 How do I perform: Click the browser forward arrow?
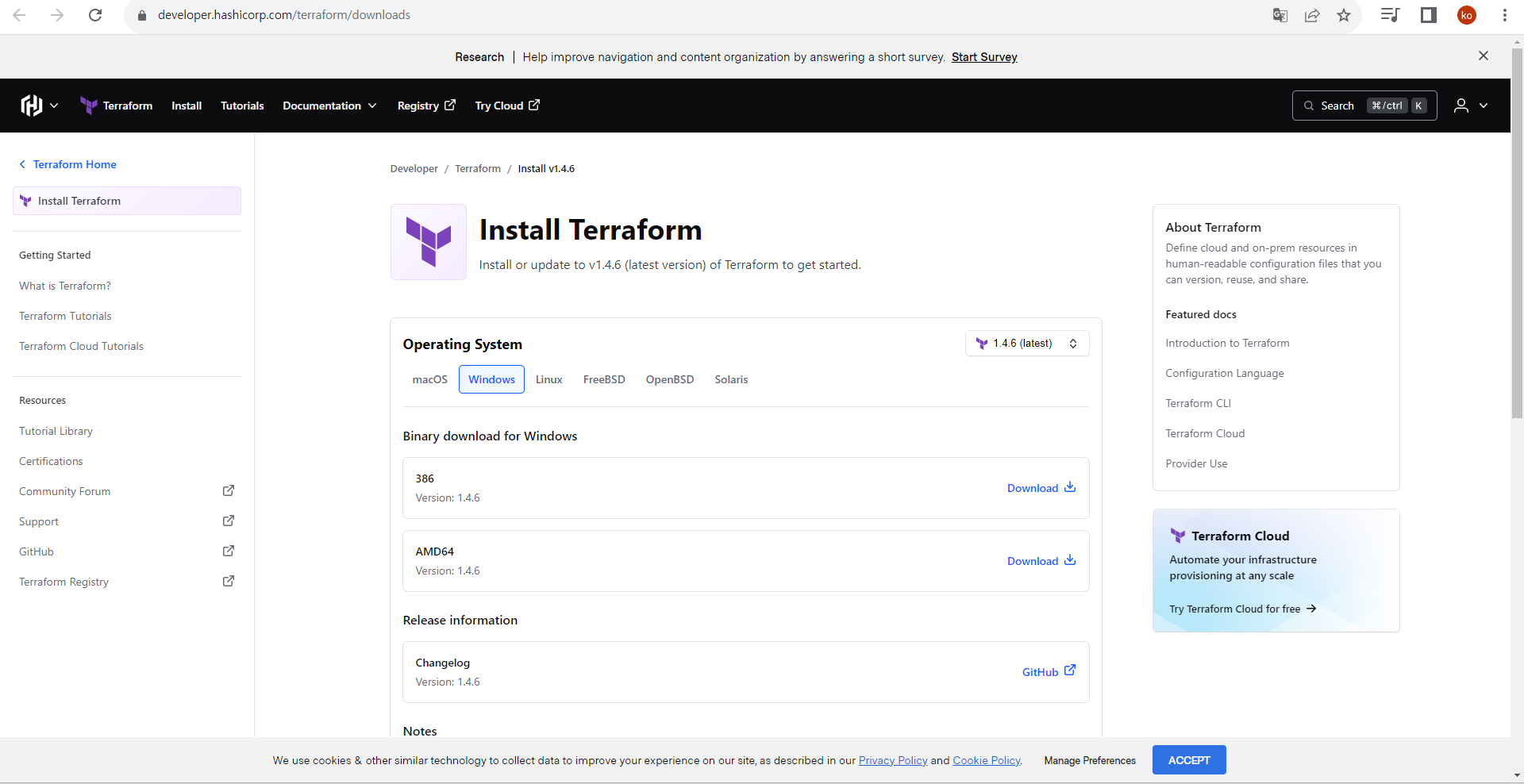tap(57, 15)
